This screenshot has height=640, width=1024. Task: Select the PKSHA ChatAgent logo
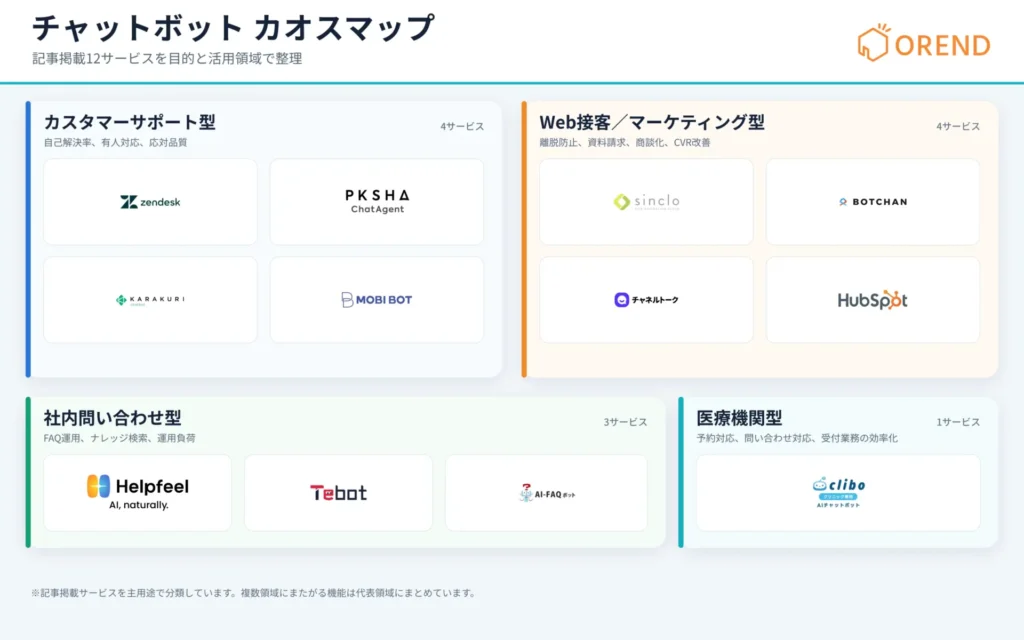(x=377, y=202)
